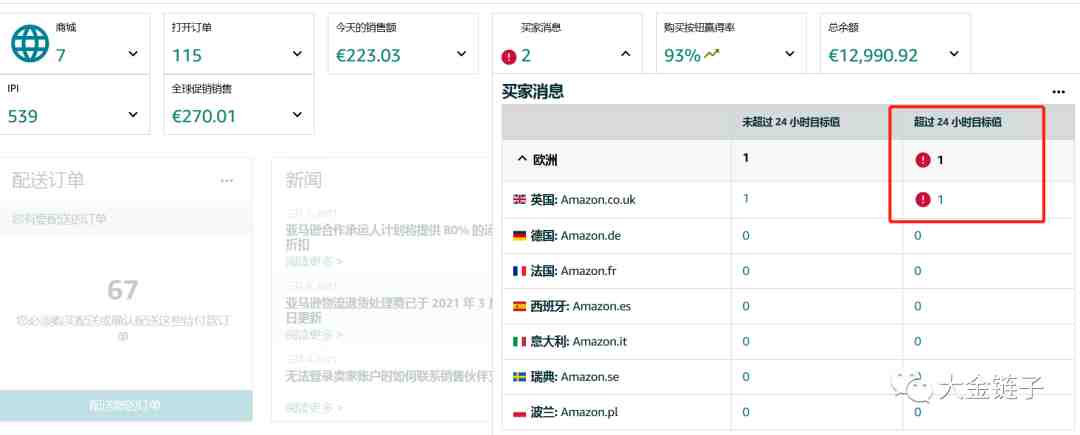Screen dimensions: 1080x435
Task: Collapse the 欧洲 region row
Action: [x=521, y=160]
